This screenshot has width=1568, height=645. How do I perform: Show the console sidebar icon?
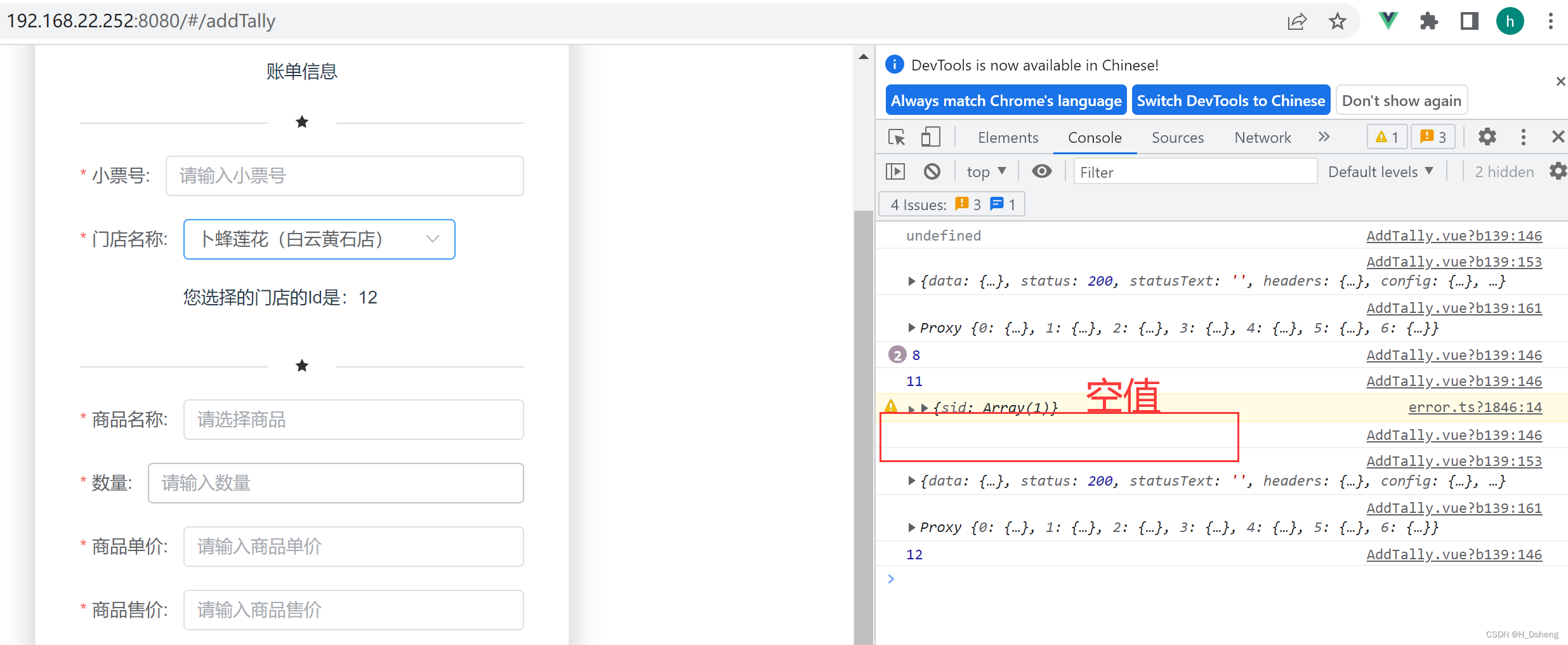click(895, 171)
